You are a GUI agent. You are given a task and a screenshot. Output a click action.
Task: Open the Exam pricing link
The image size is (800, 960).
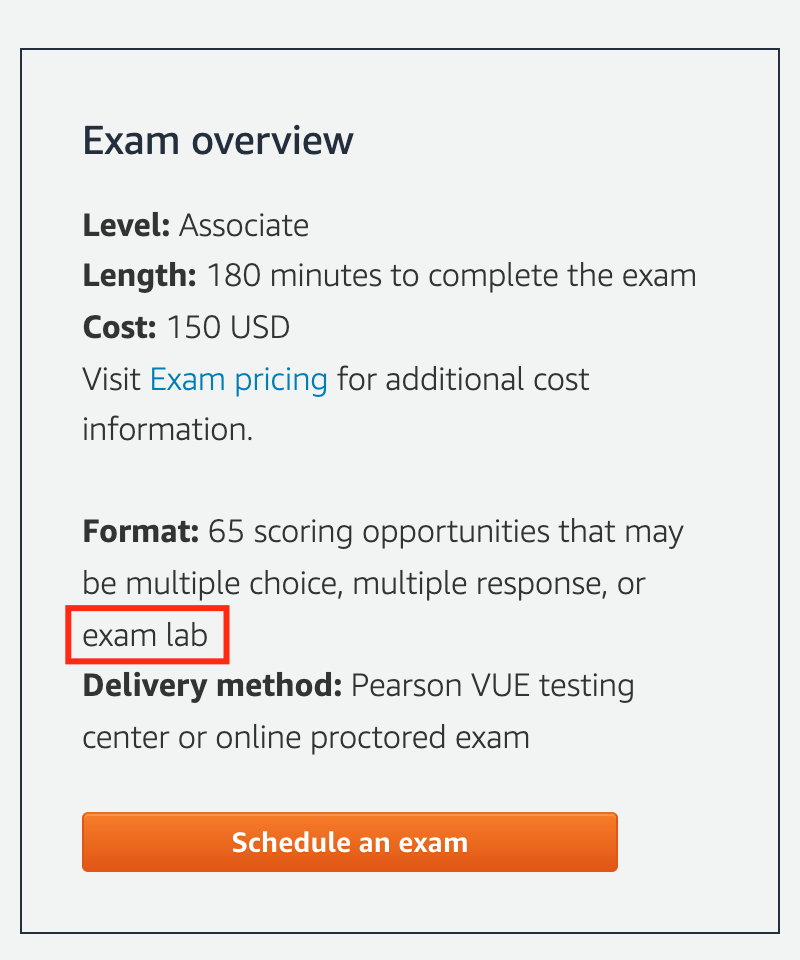click(x=238, y=380)
